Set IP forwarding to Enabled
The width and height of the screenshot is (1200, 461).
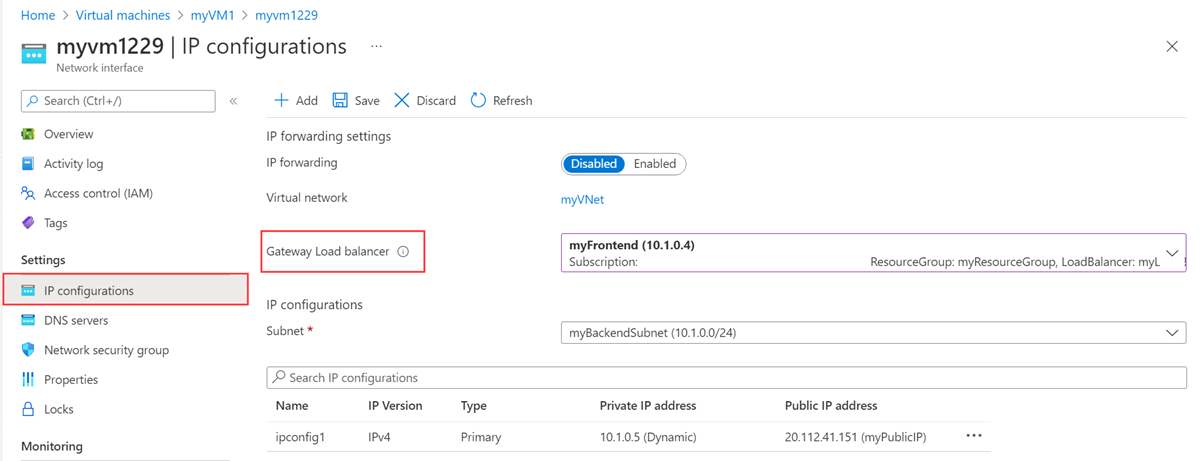655,164
